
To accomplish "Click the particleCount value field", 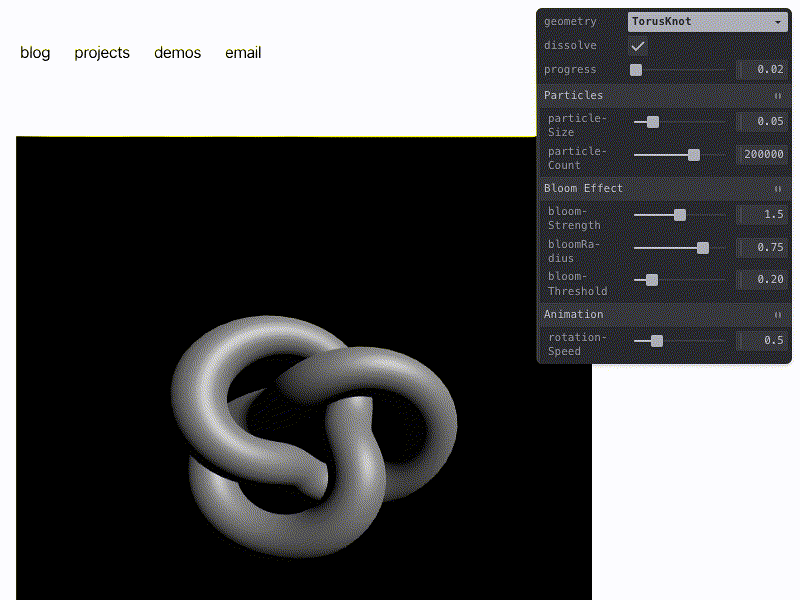I will (x=763, y=154).
